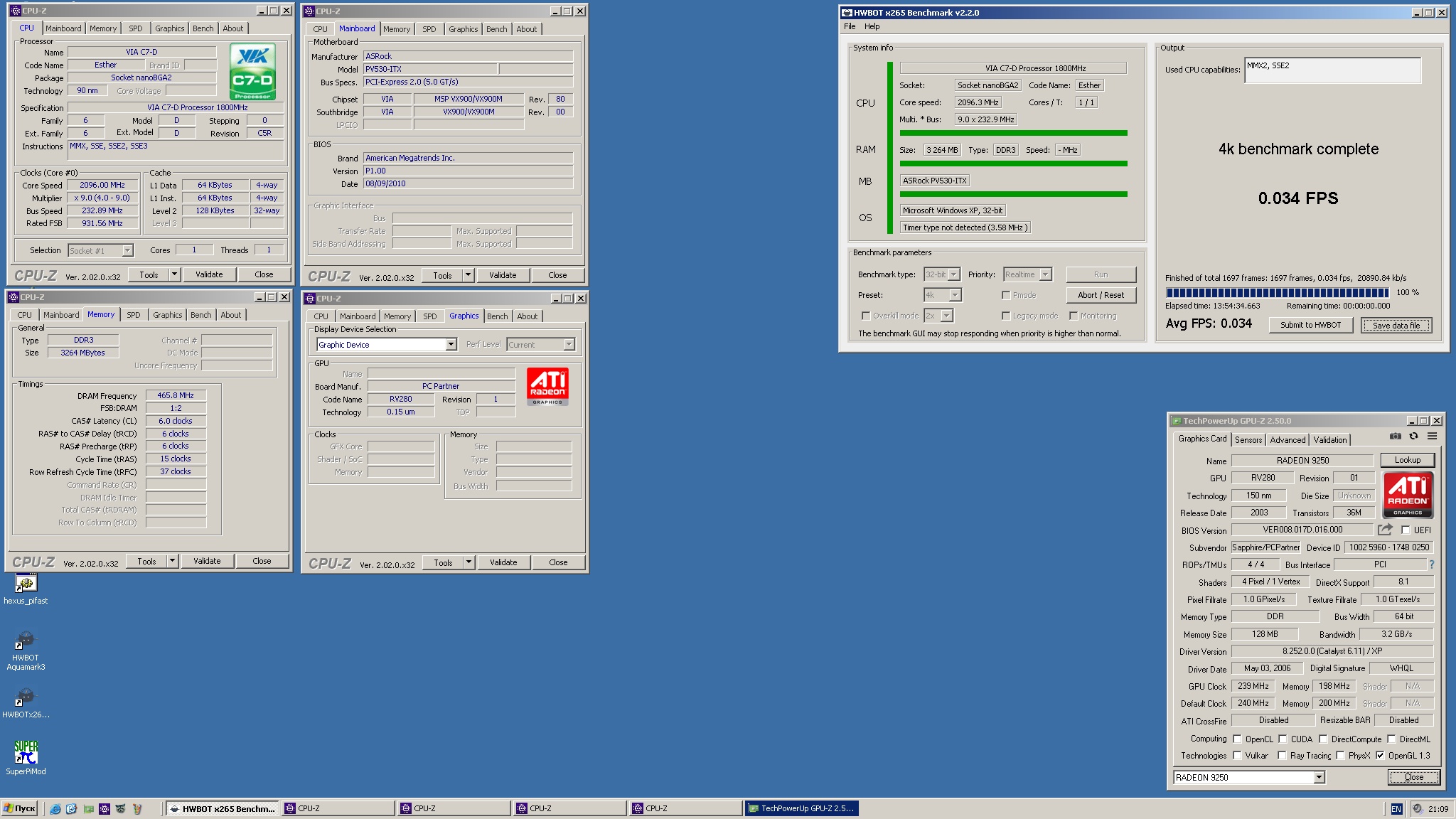Click the Bus Interface question mark icon

tap(1432, 564)
